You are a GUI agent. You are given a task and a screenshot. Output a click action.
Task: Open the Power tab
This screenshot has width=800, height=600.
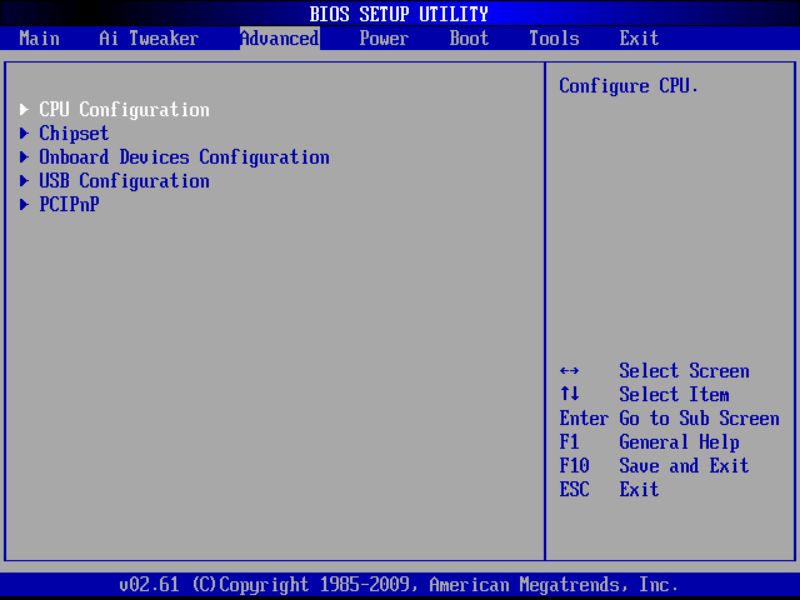coord(383,38)
